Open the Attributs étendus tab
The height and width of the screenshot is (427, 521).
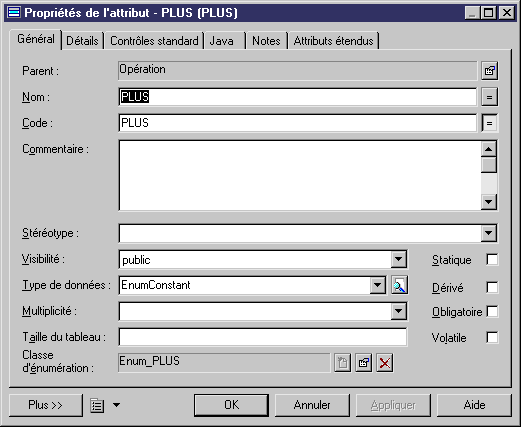[334, 41]
